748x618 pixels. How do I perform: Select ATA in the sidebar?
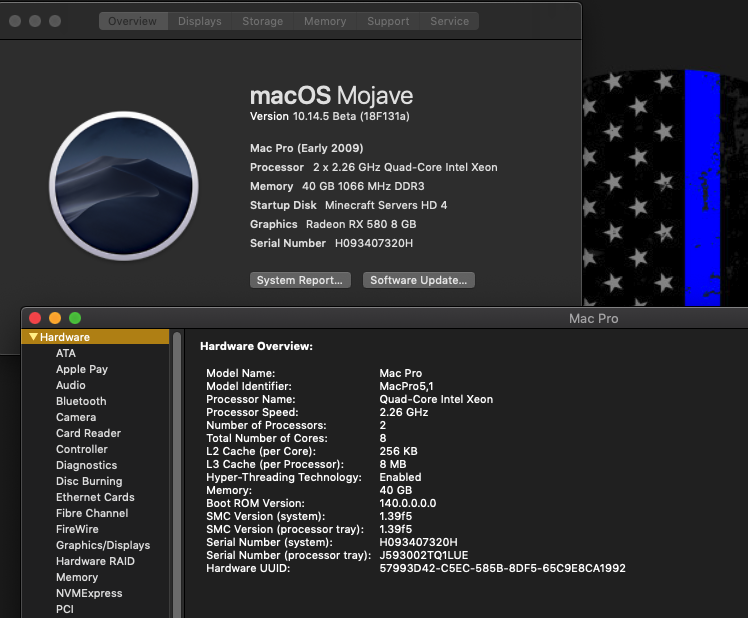point(66,353)
